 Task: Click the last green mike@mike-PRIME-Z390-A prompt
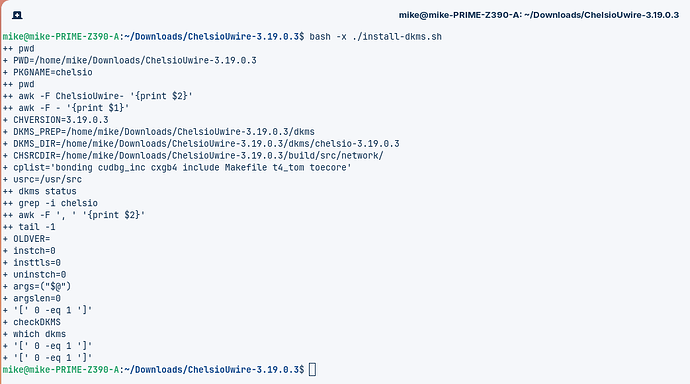point(61,369)
